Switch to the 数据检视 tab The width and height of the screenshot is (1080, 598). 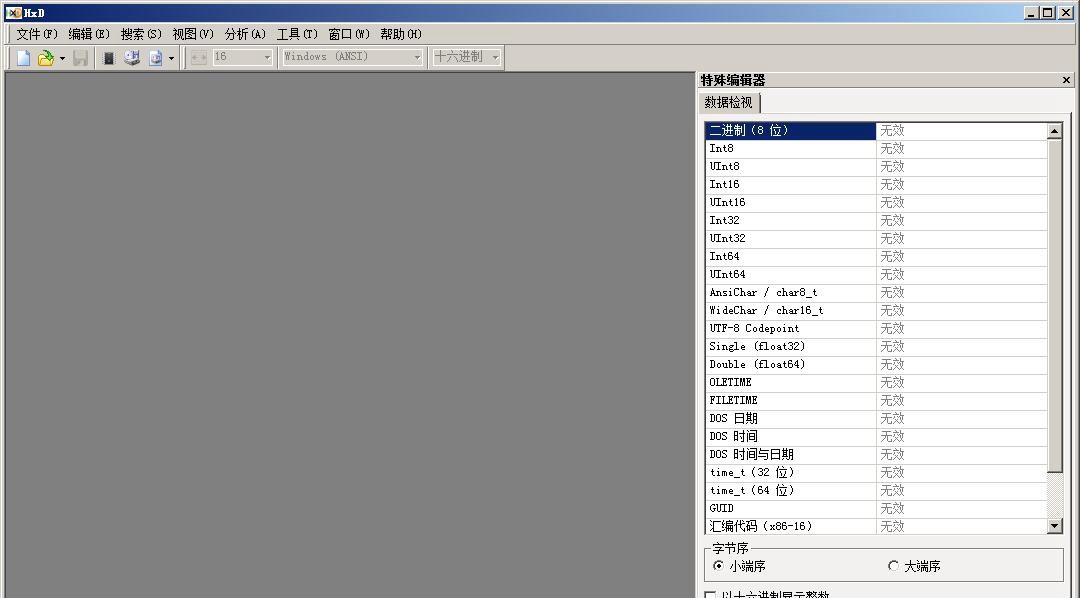tap(731, 102)
